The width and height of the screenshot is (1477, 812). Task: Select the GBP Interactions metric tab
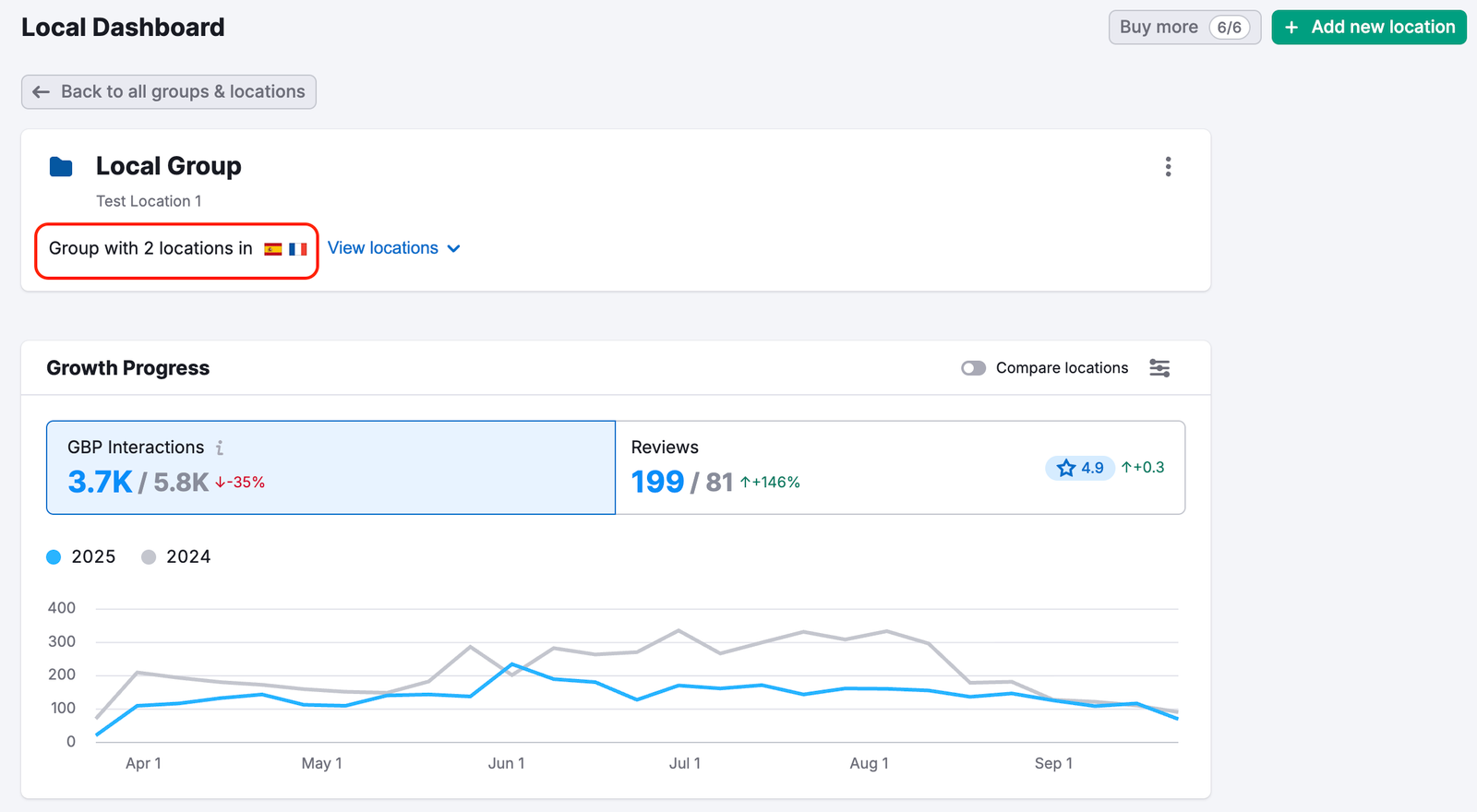[330, 467]
